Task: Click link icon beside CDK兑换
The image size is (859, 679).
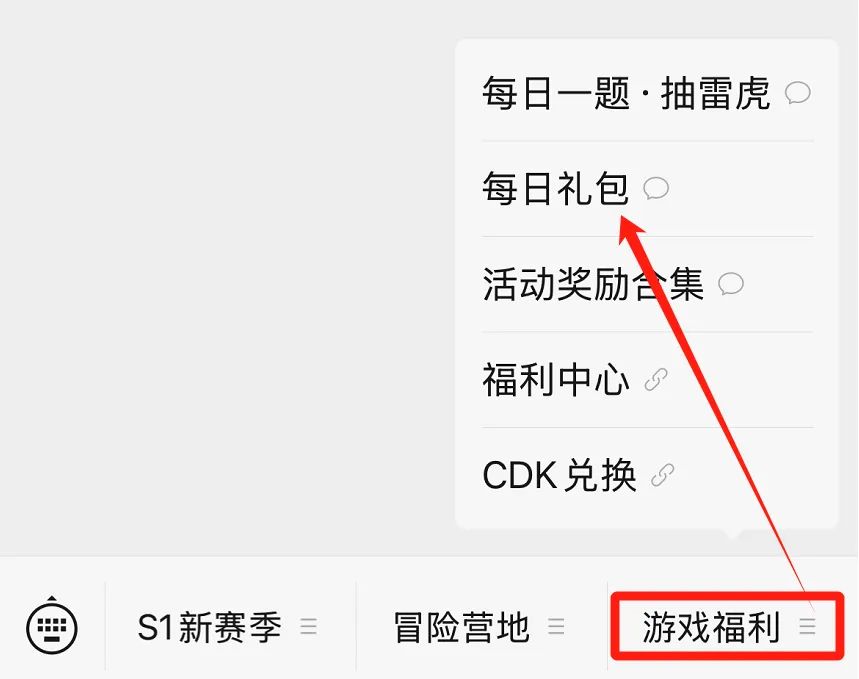Action: click(662, 475)
